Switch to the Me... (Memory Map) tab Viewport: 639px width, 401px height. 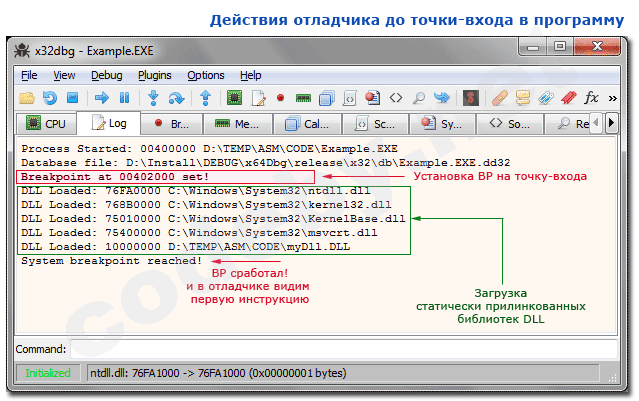[238, 123]
